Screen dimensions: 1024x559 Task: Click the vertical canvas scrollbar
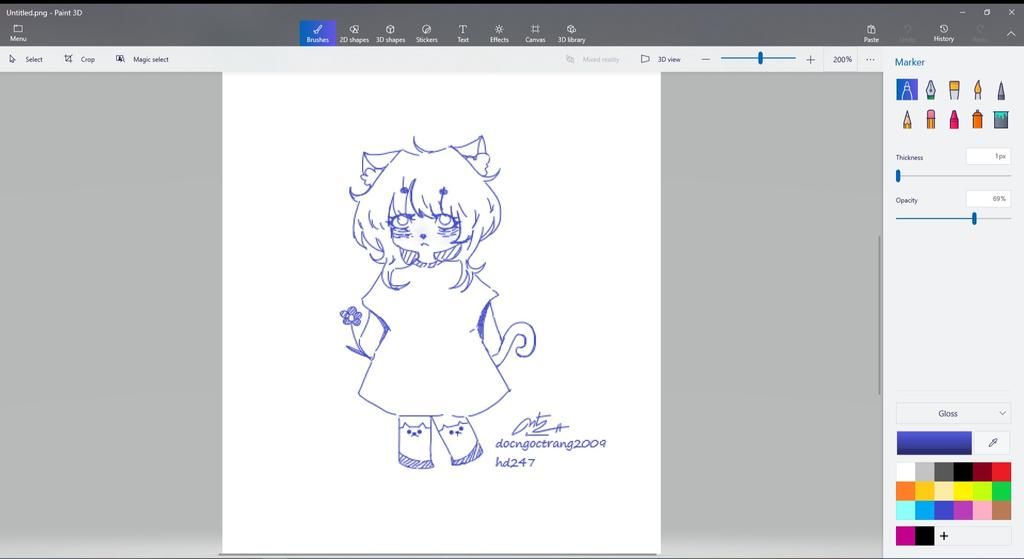tap(879, 315)
